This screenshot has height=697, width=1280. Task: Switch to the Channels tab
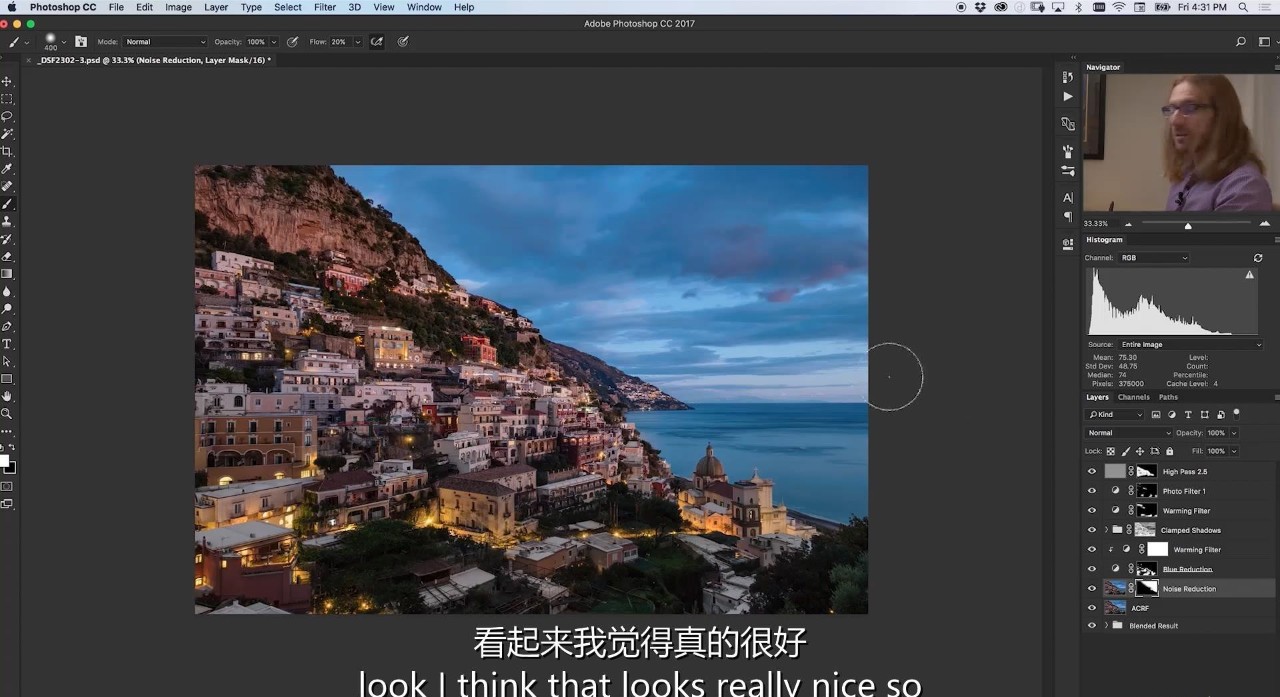(x=1133, y=397)
